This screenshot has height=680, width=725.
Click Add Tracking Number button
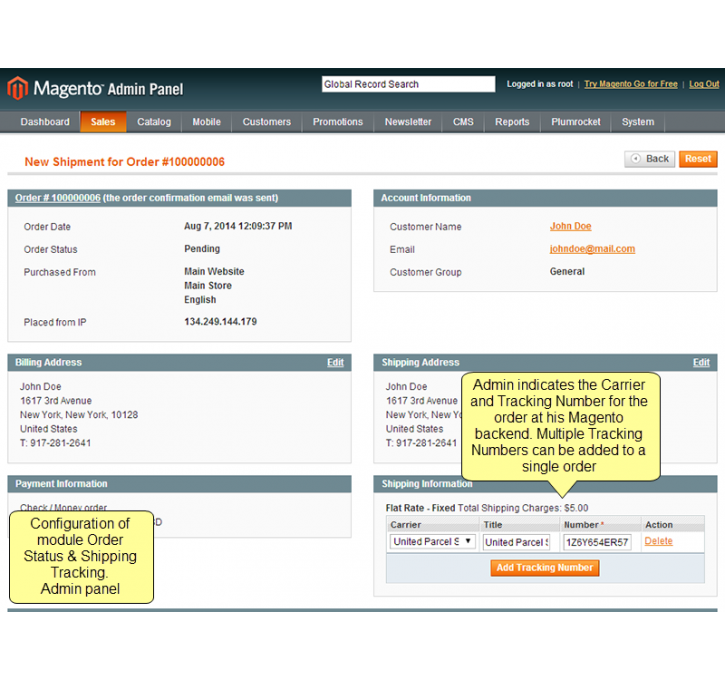[x=545, y=568]
